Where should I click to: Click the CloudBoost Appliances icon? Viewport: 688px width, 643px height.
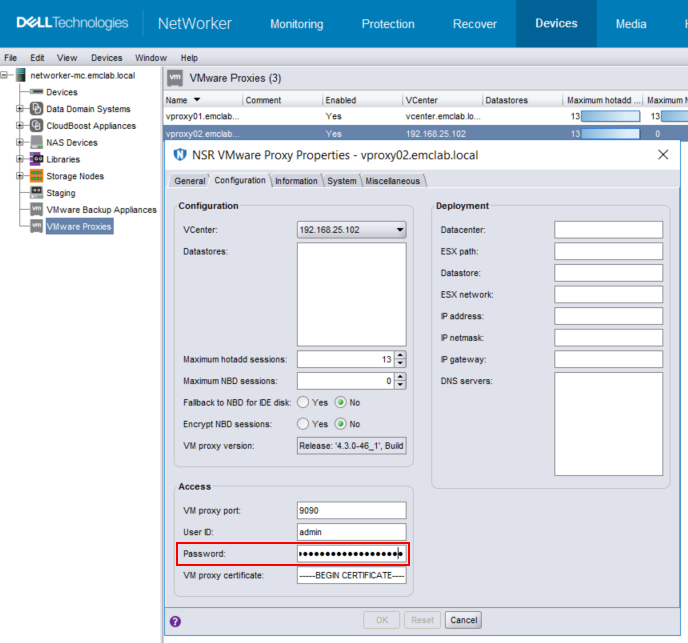click(36, 126)
